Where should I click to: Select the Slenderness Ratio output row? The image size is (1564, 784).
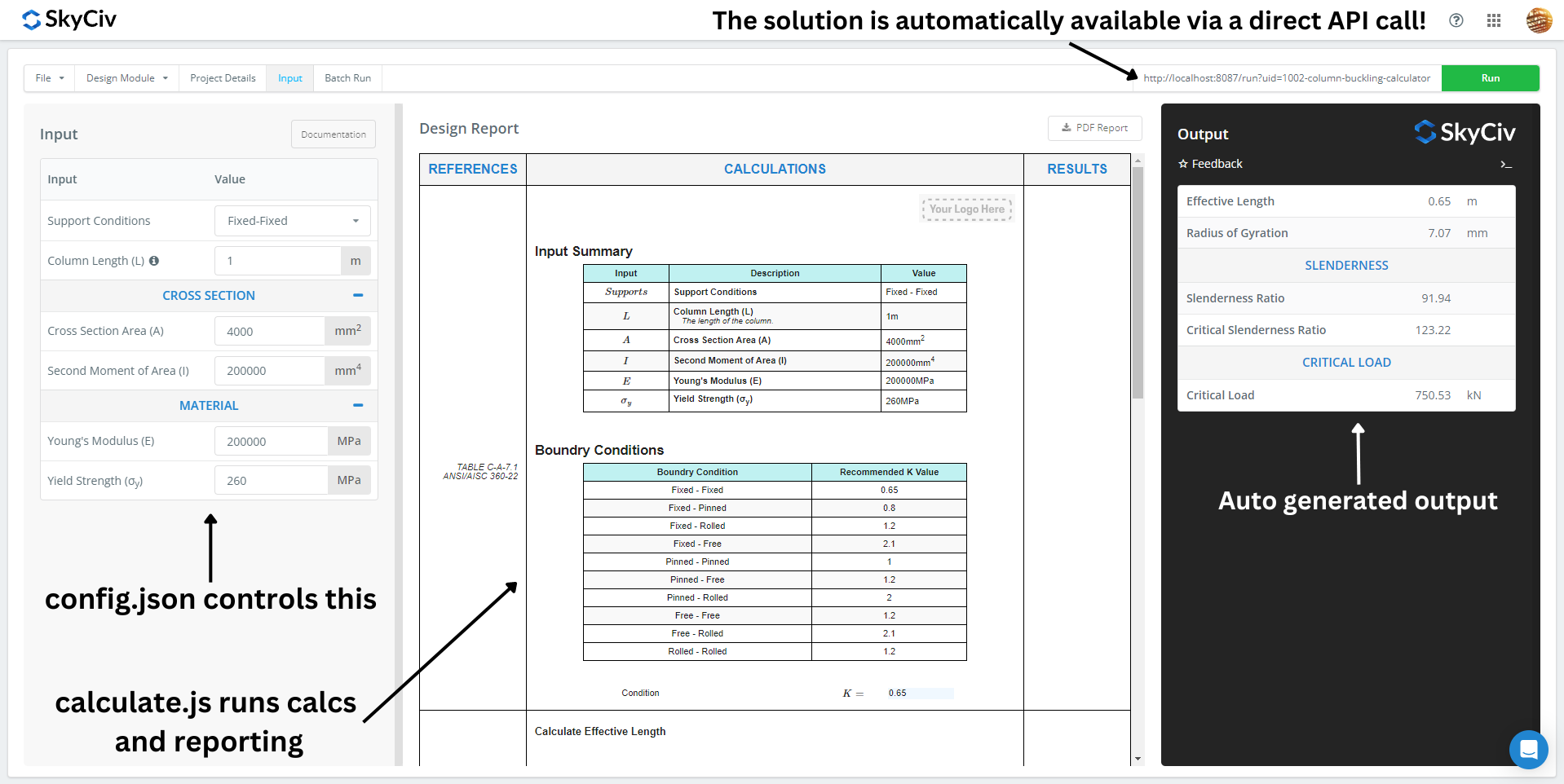pyautogui.click(x=1346, y=298)
